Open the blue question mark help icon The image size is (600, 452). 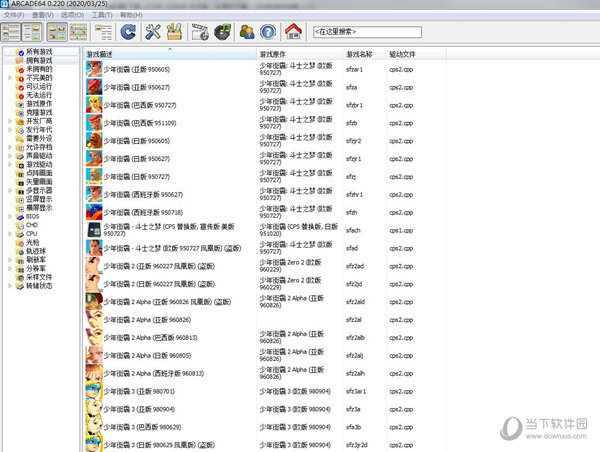click(268, 32)
